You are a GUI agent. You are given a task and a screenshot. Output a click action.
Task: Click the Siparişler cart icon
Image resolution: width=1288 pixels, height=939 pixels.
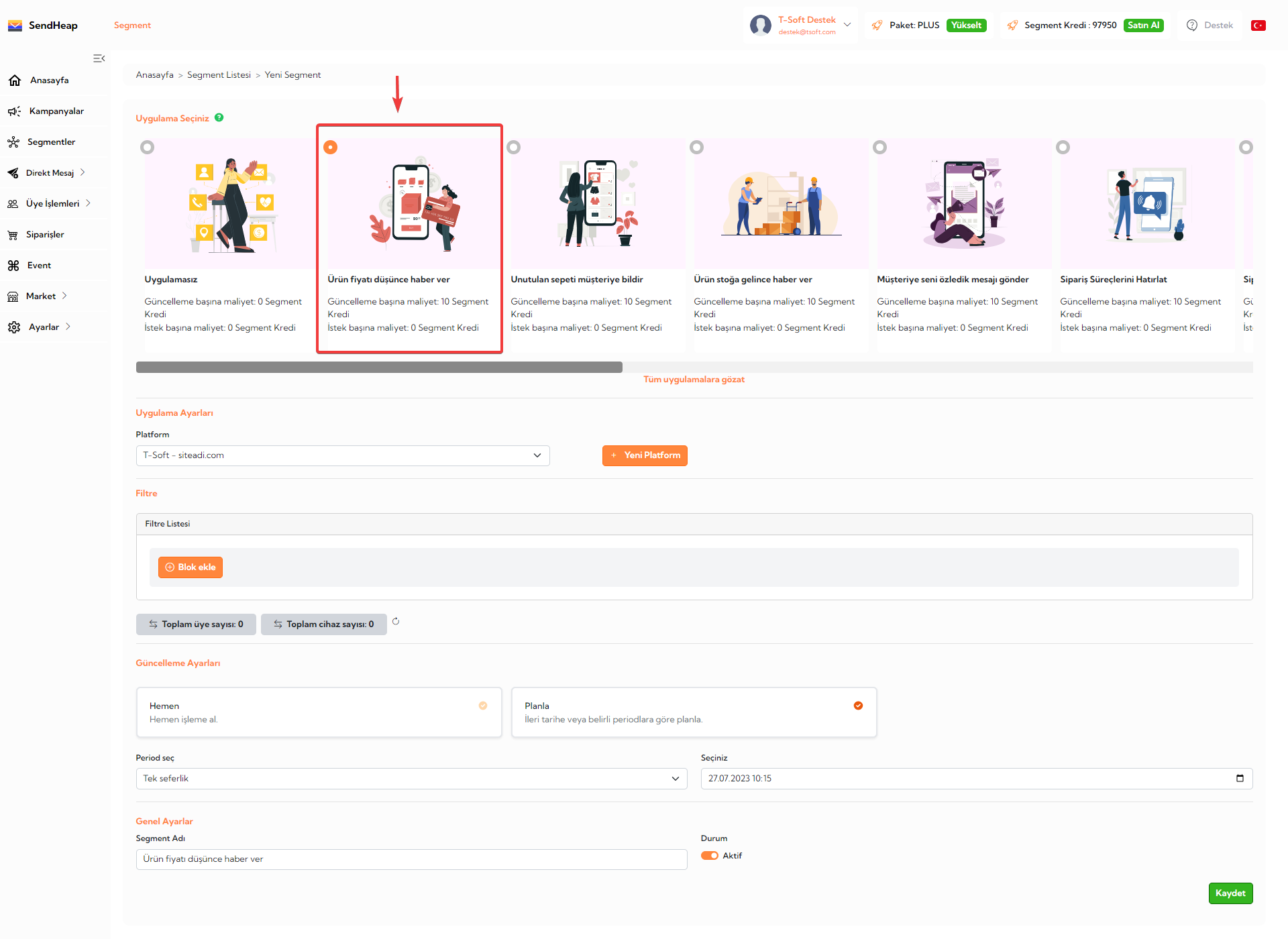coord(13,235)
